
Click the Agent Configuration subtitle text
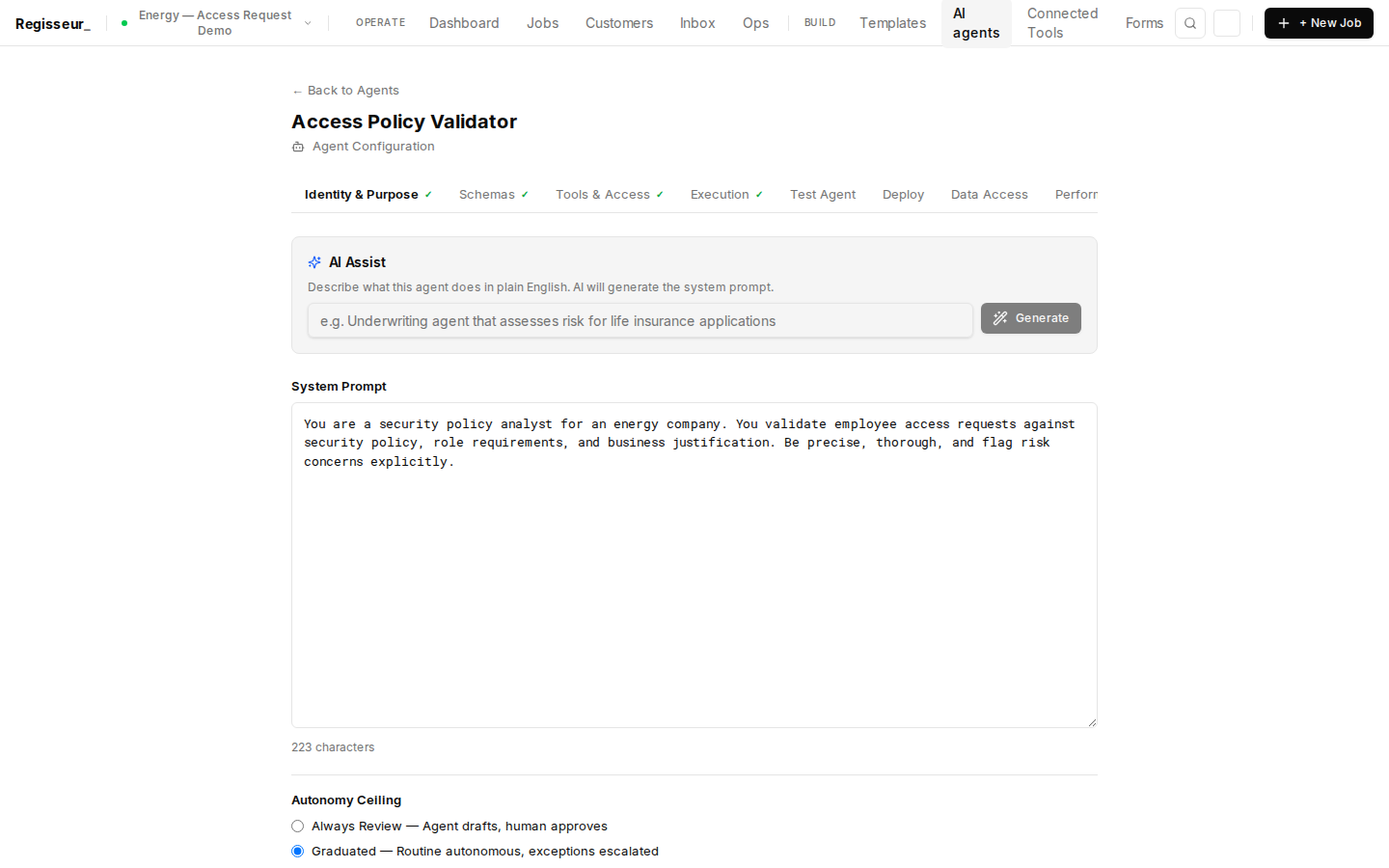pos(373,147)
